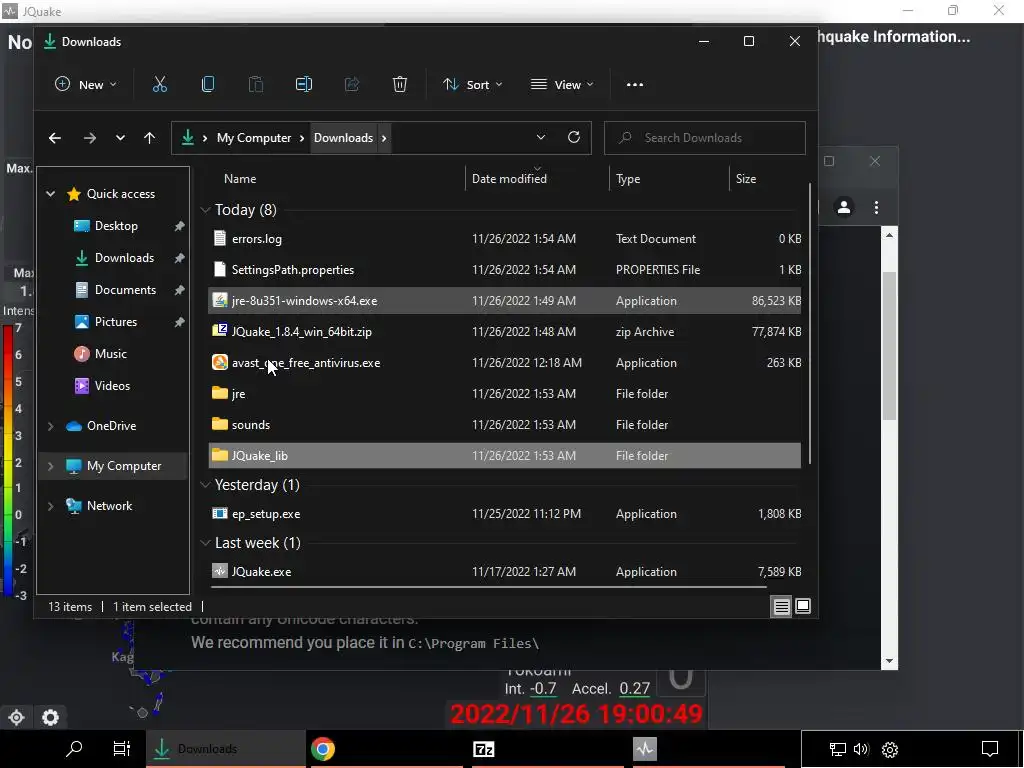Click the Delete trash can icon
The width and height of the screenshot is (1024, 768).
tap(400, 84)
